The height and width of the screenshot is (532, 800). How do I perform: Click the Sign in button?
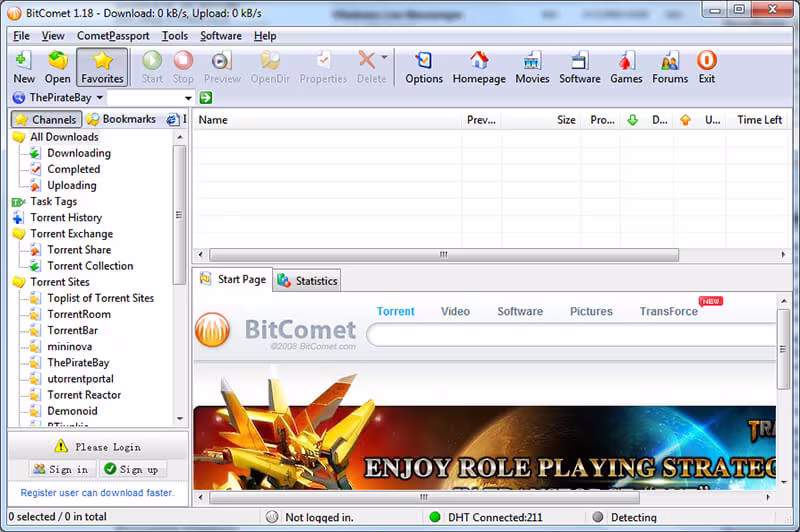(61, 469)
